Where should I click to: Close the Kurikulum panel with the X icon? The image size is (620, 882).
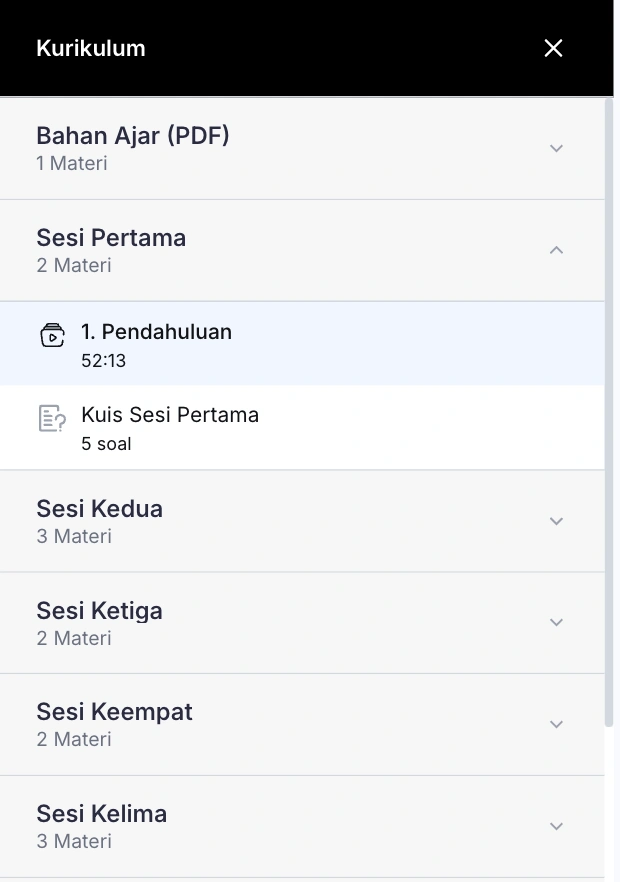coord(553,48)
